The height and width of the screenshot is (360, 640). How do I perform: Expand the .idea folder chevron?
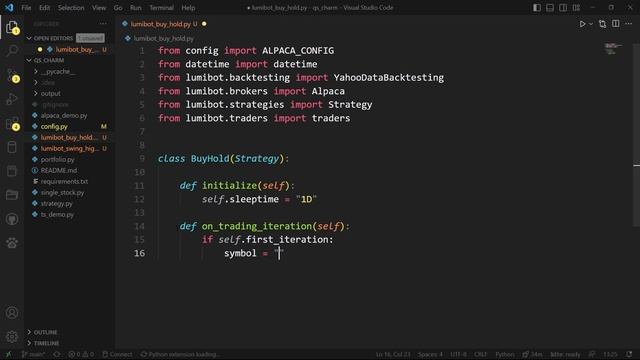pyautogui.click(x=36, y=82)
